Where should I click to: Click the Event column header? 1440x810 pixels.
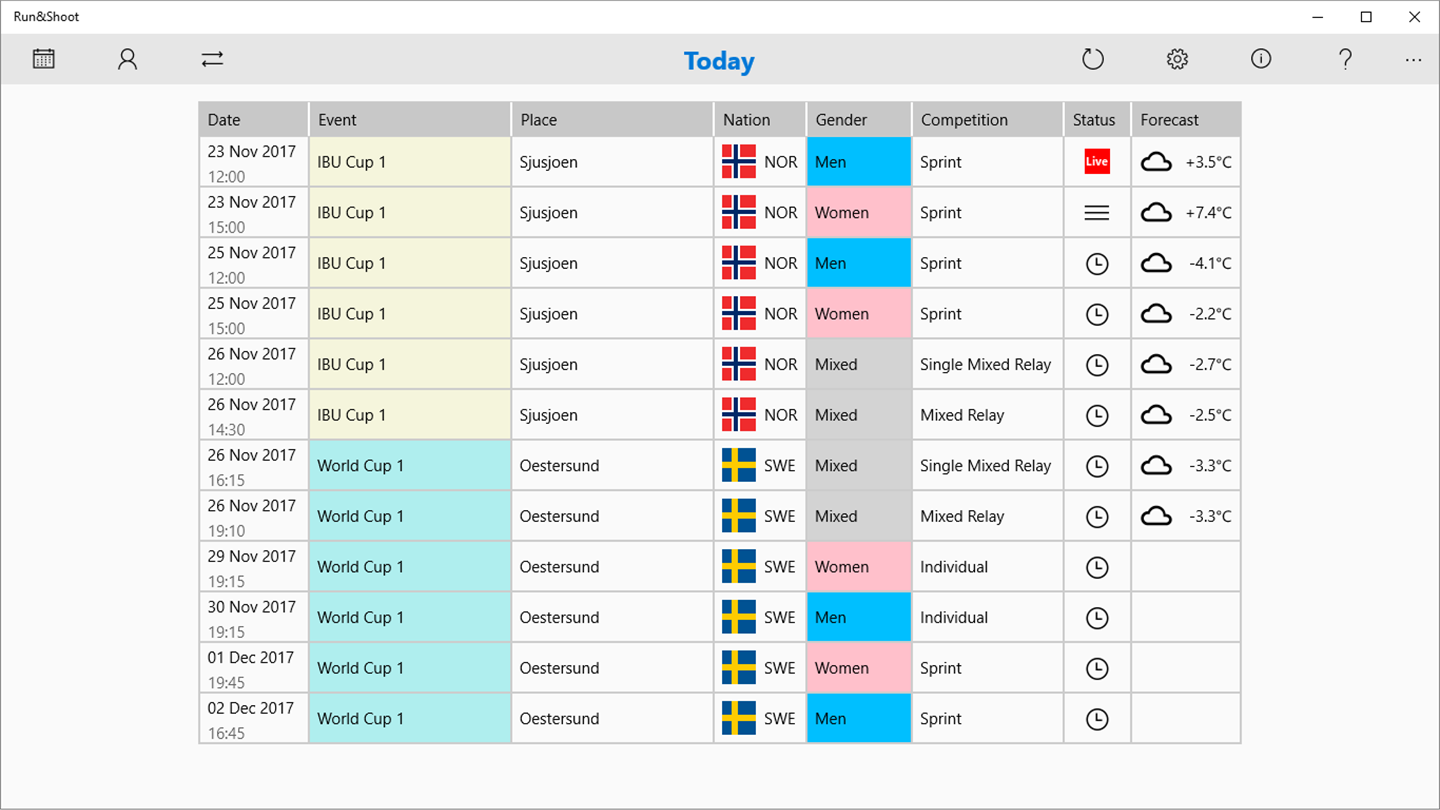[x=410, y=119]
